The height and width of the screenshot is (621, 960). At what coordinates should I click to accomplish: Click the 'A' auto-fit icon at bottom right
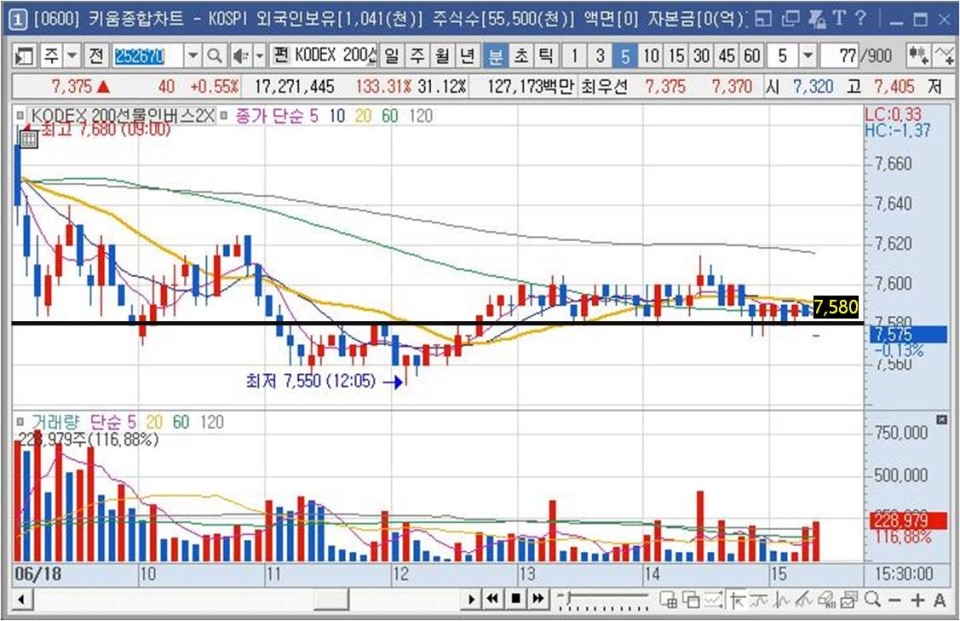coord(939,599)
